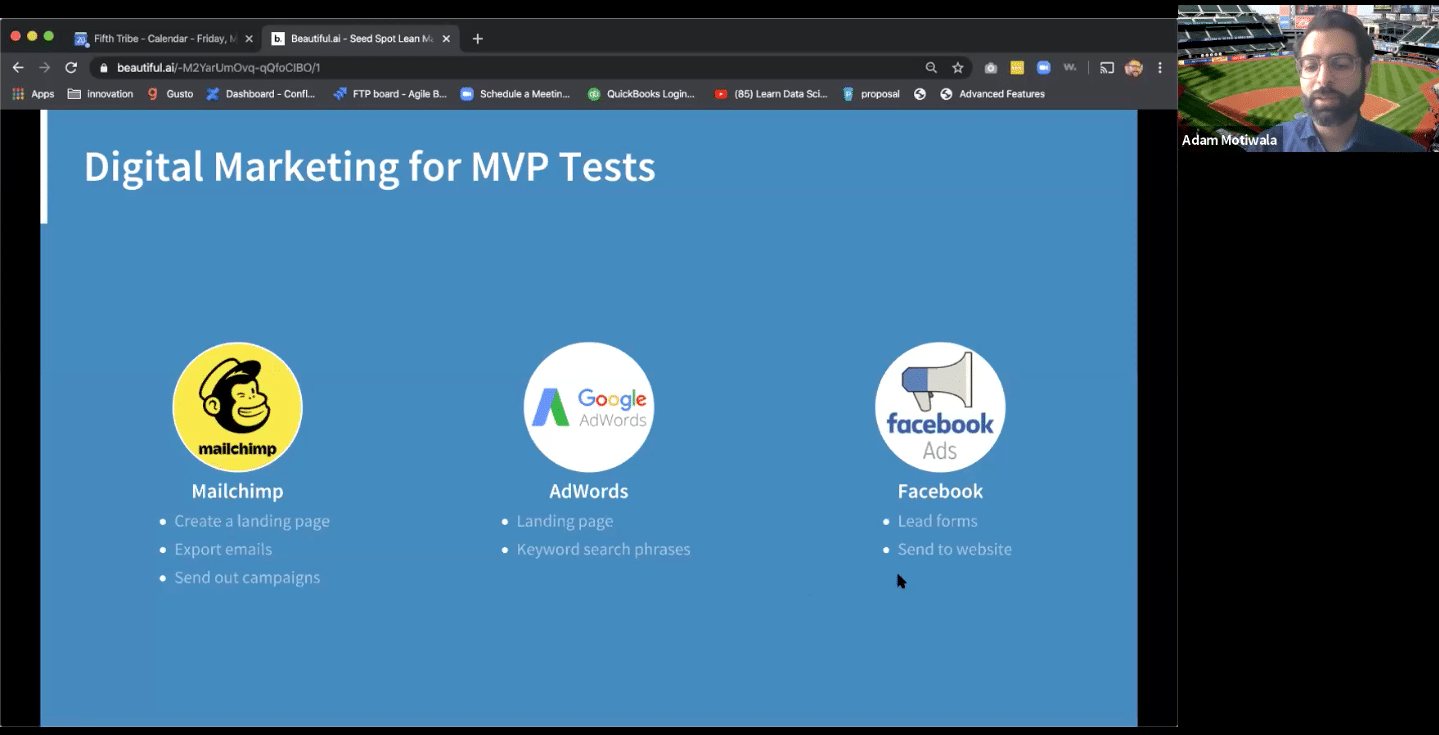Click the Google AdWords logo circle
This screenshot has height=735, width=1439.
pos(589,407)
